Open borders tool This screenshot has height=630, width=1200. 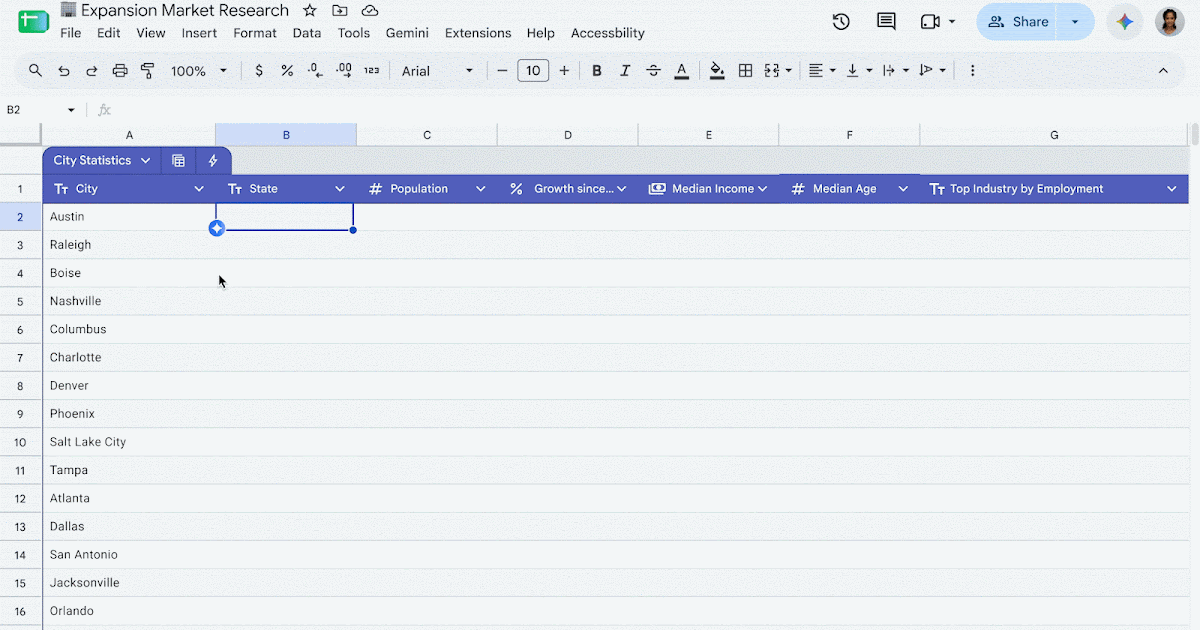(745, 71)
